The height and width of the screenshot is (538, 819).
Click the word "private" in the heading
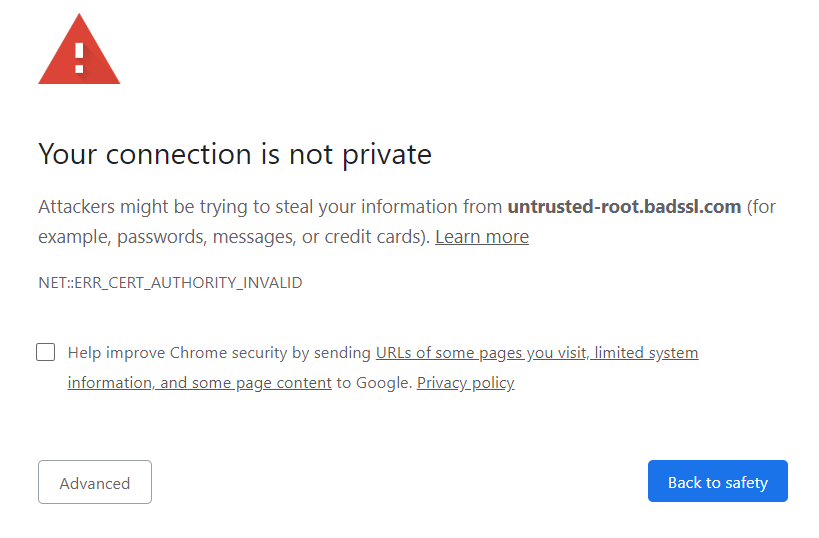(x=387, y=154)
